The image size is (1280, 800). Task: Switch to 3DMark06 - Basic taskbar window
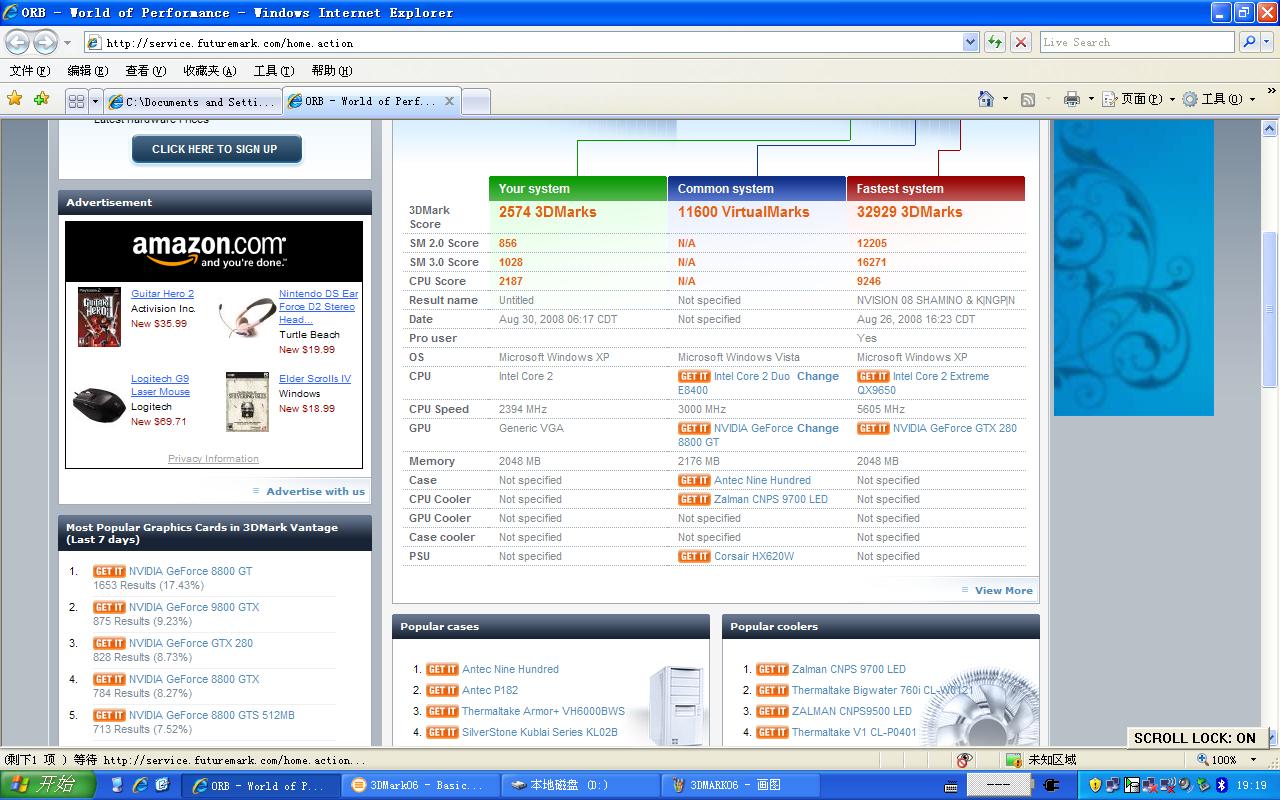(421, 785)
